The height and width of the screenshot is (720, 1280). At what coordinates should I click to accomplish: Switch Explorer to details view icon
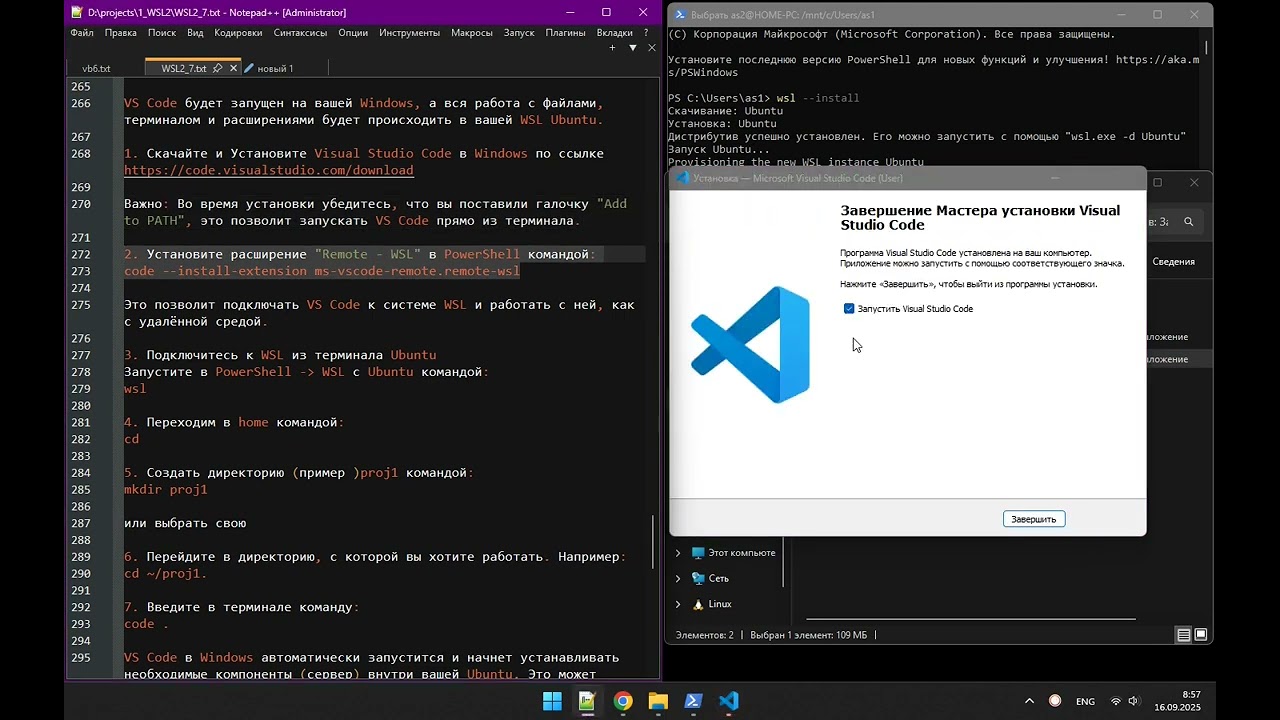[1184, 635]
